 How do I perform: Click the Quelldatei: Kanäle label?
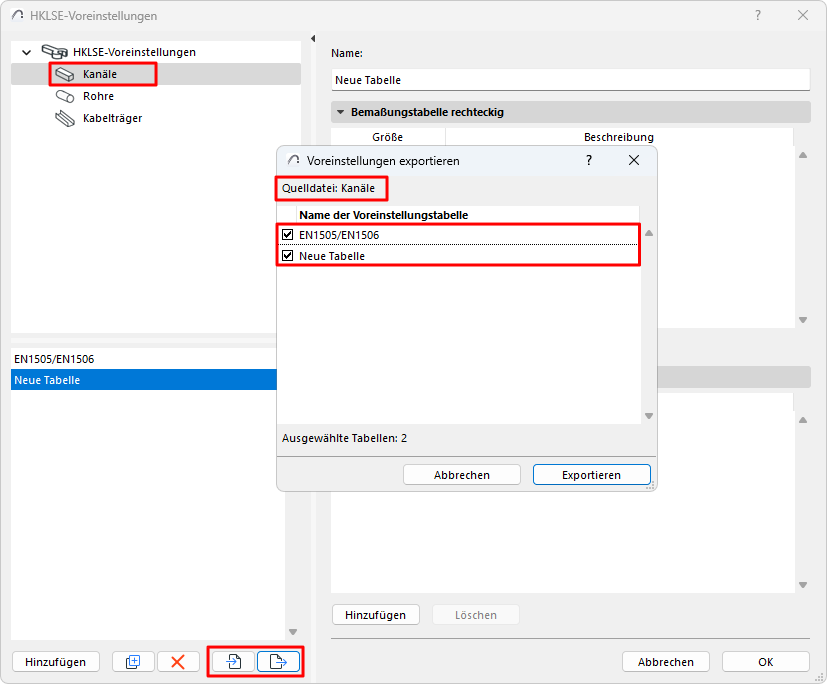tap(328, 188)
